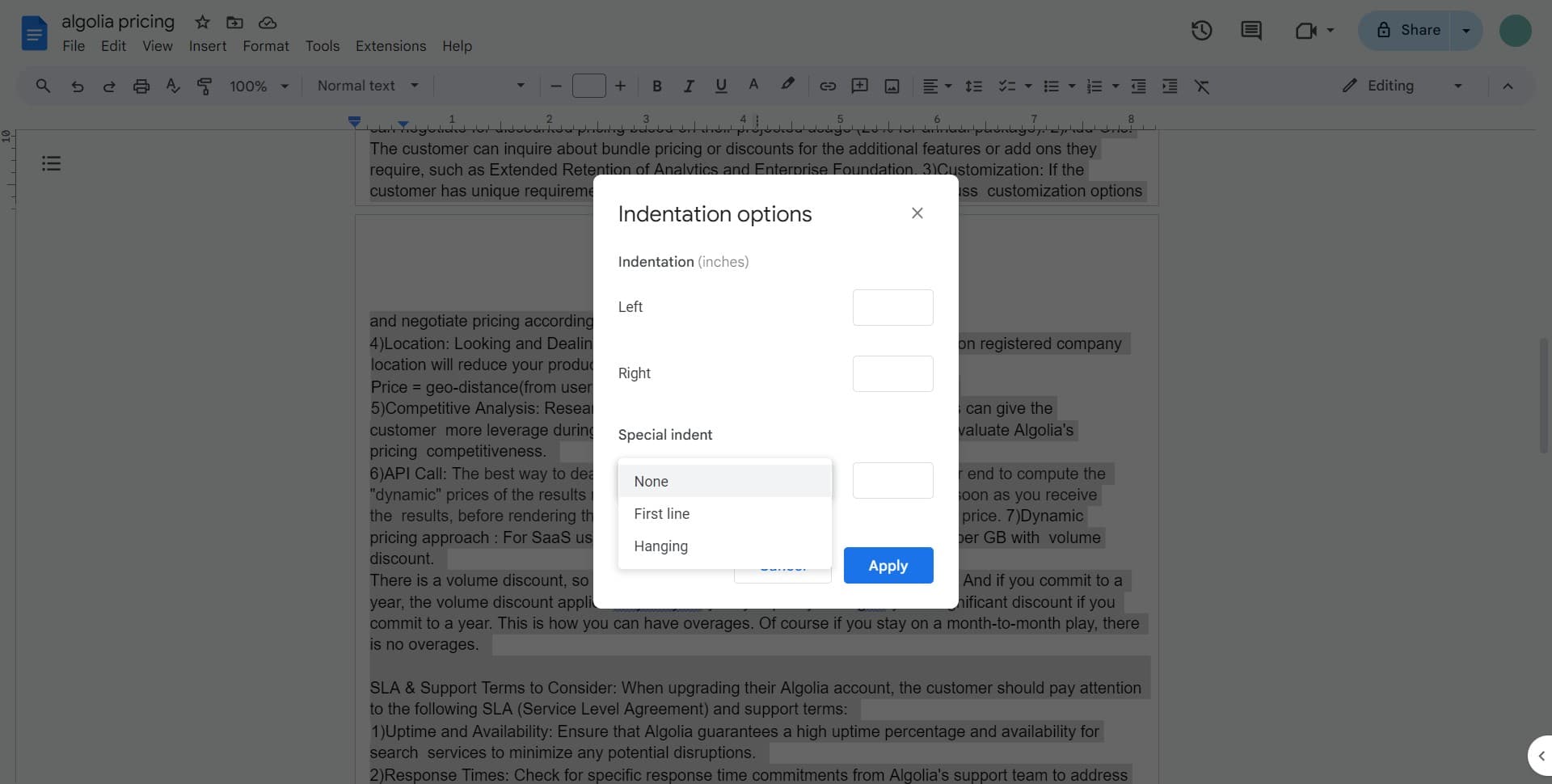Click the video meeting camera icon
Image resolution: width=1552 pixels, height=784 pixels.
point(1305,31)
